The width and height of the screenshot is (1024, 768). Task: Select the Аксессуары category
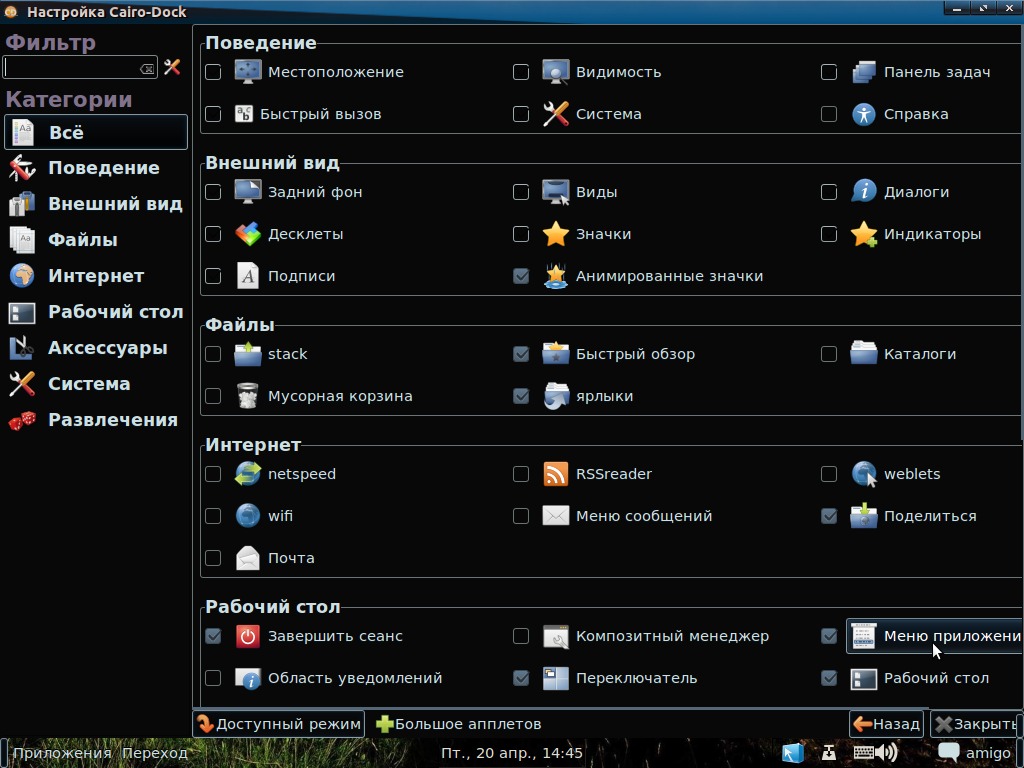(x=96, y=347)
